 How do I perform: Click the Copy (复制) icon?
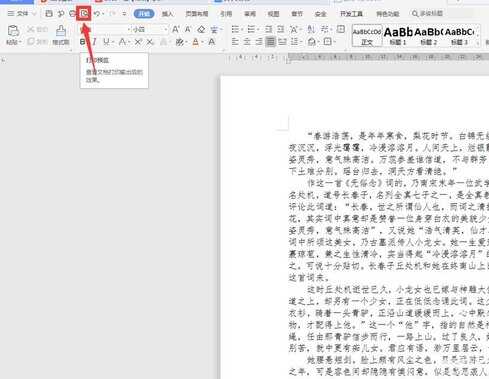tap(31, 41)
